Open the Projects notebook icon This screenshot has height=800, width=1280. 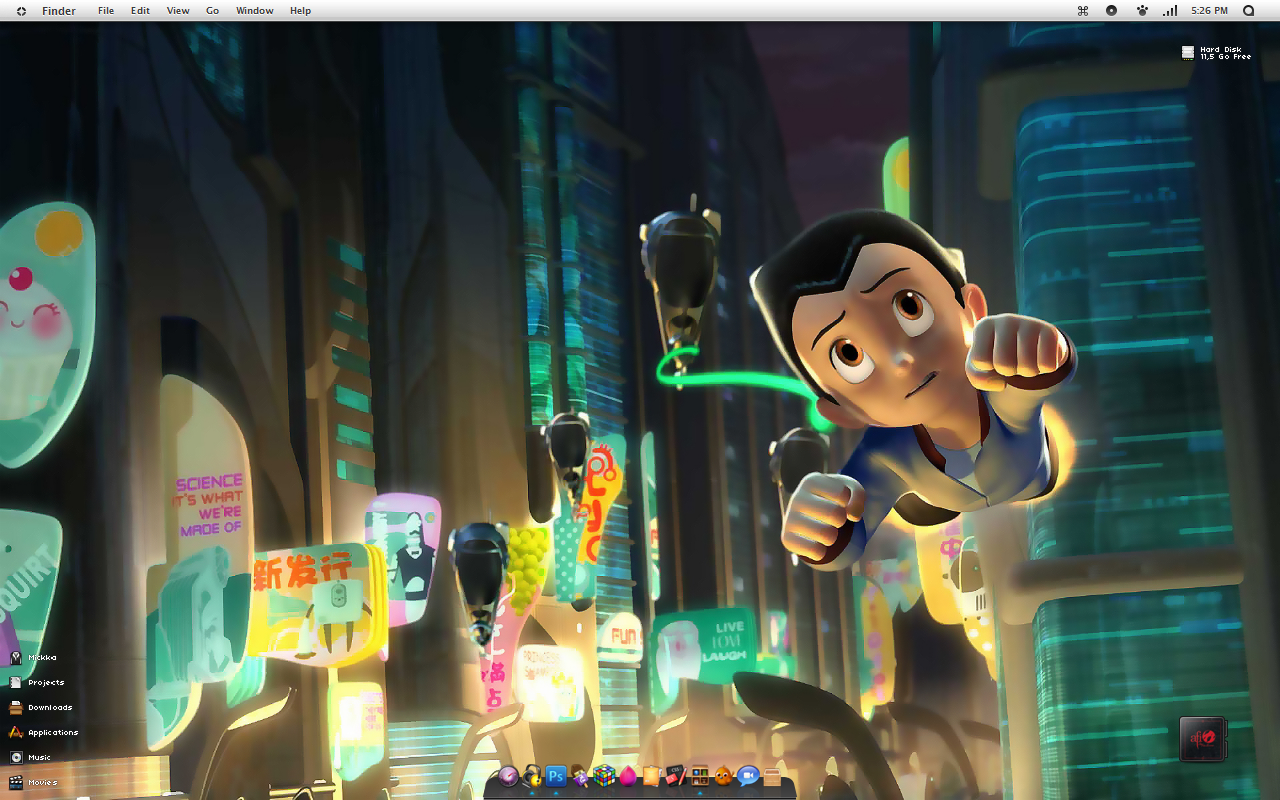tap(16, 682)
